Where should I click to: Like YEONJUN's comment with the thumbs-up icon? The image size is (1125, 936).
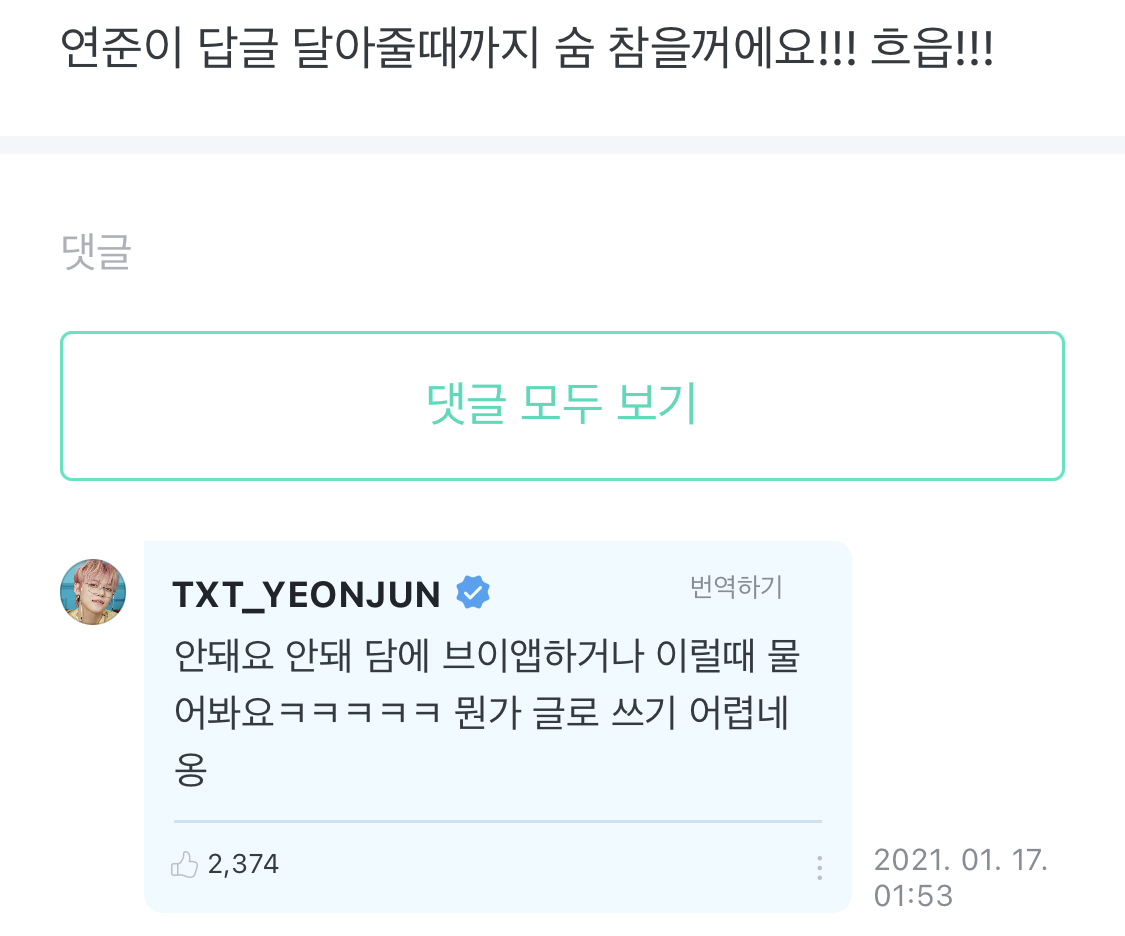pos(184,864)
